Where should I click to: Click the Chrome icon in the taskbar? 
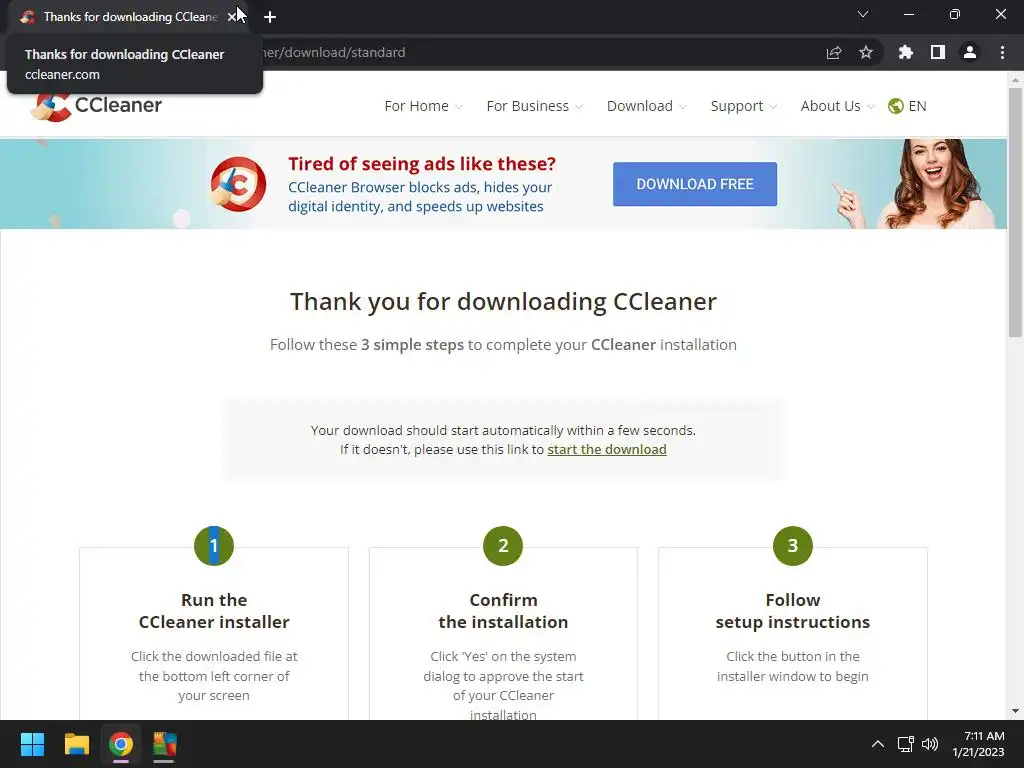(121, 744)
